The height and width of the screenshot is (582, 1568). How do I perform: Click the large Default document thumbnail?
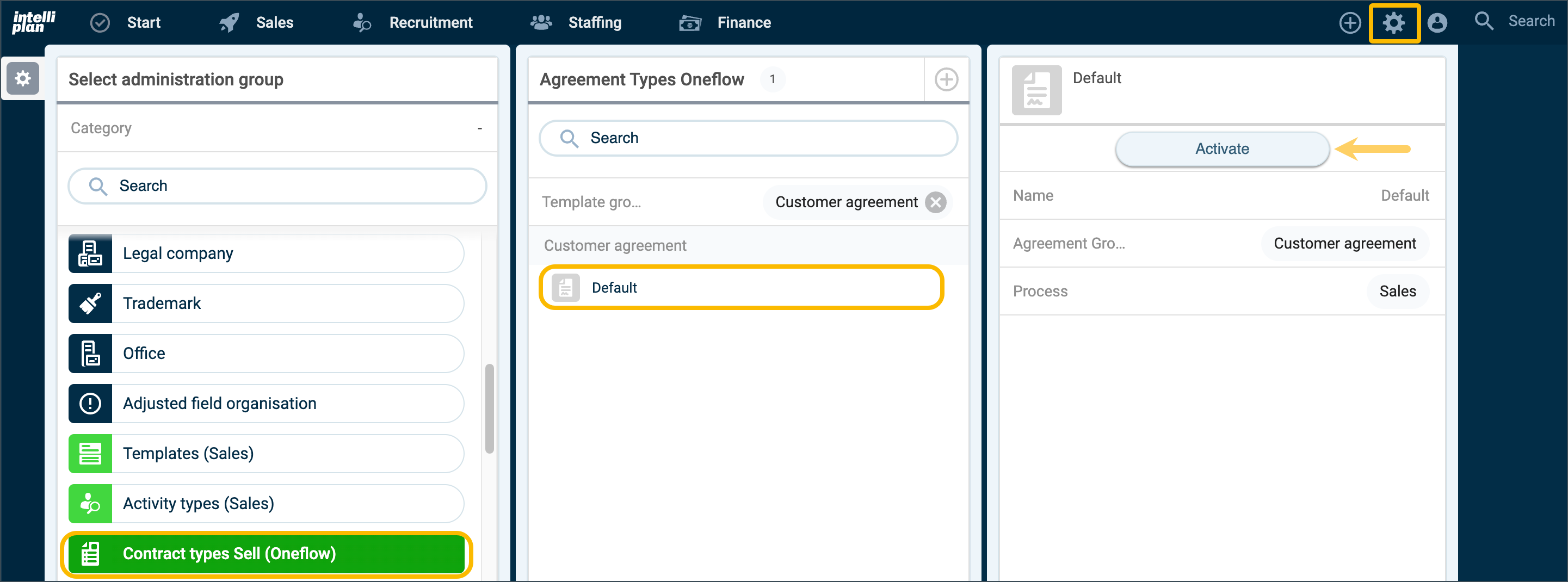pyautogui.click(x=1036, y=90)
